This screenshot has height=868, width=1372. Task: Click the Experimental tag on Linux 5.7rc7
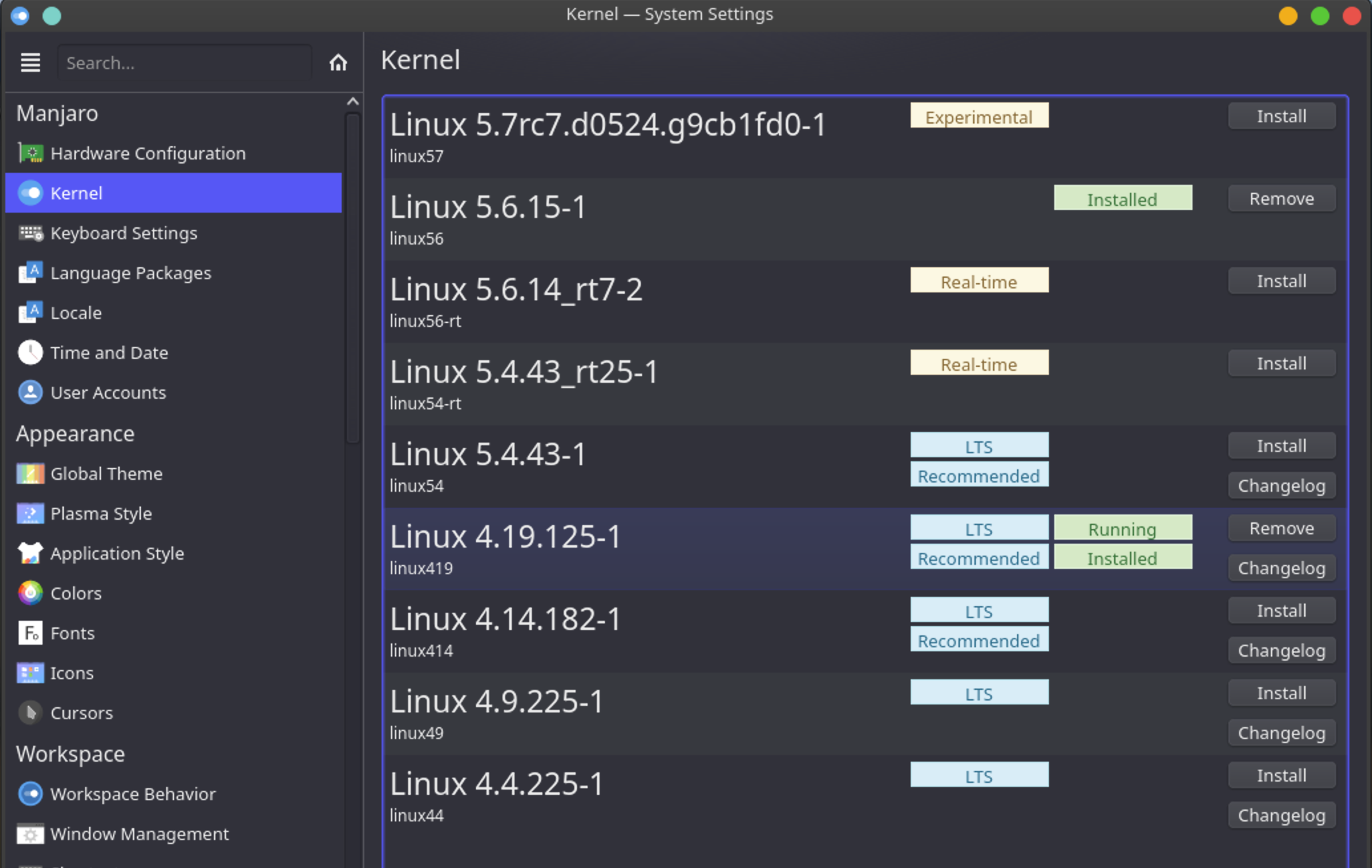pos(979,116)
